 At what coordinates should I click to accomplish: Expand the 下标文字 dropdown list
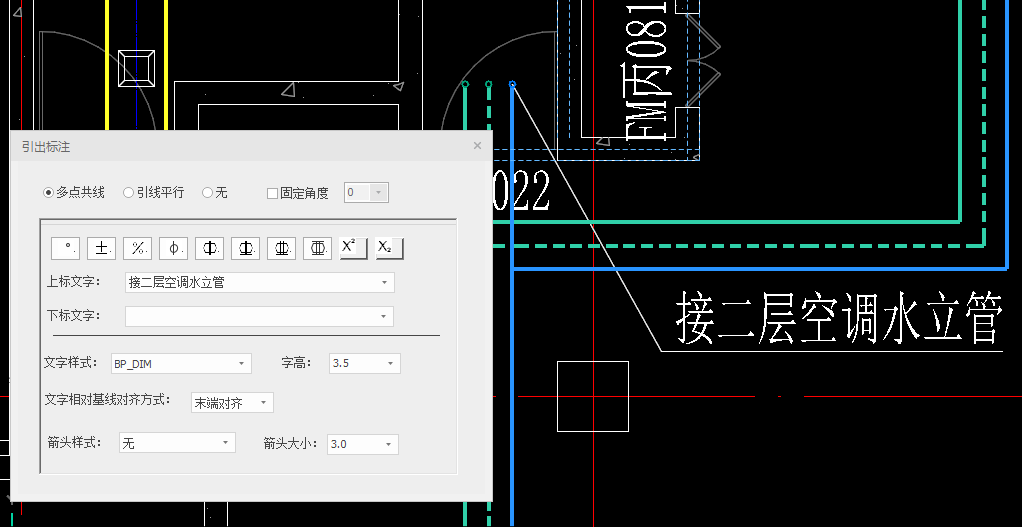point(384,317)
